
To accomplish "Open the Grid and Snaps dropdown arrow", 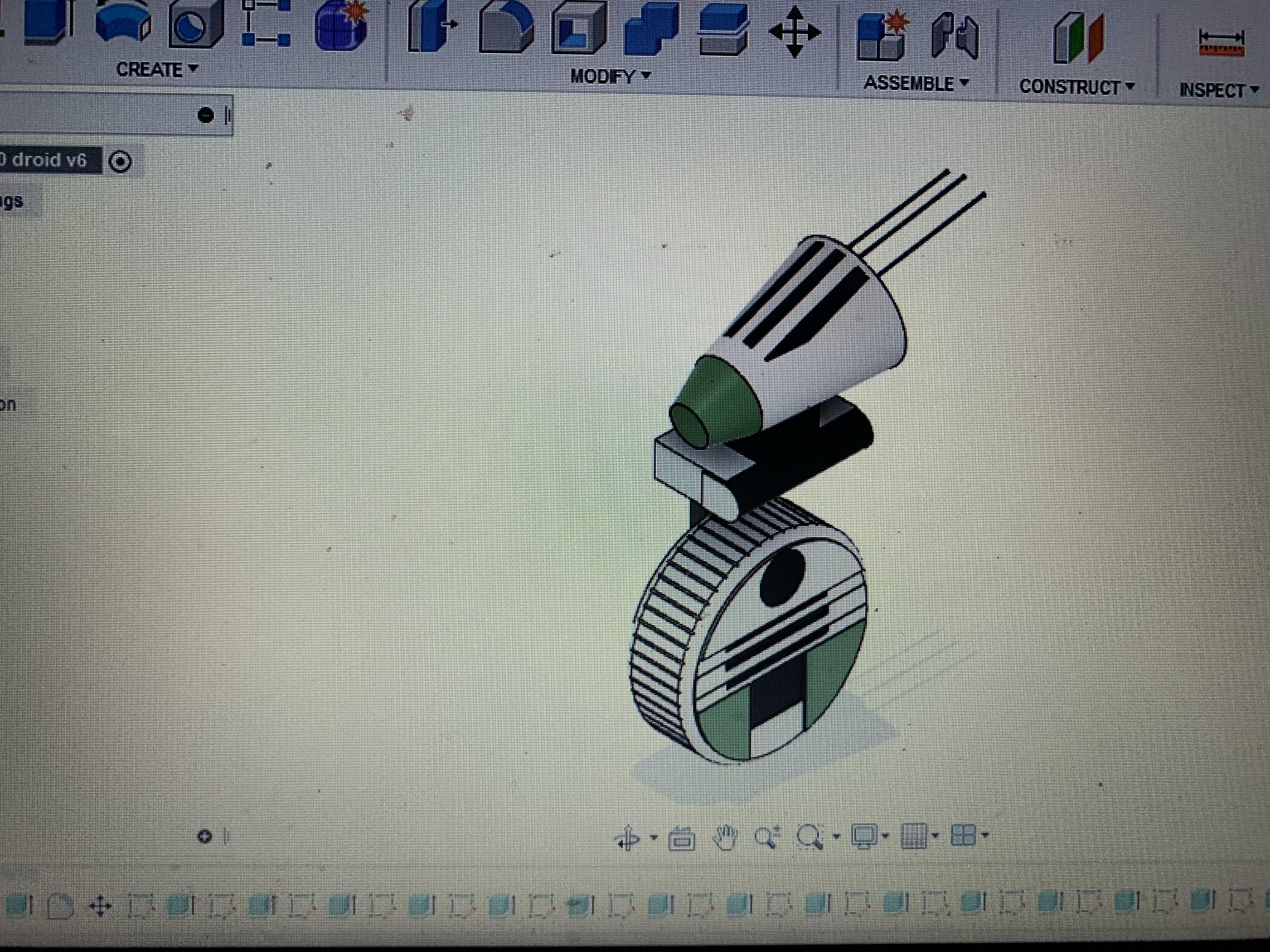I will point(936,836).
